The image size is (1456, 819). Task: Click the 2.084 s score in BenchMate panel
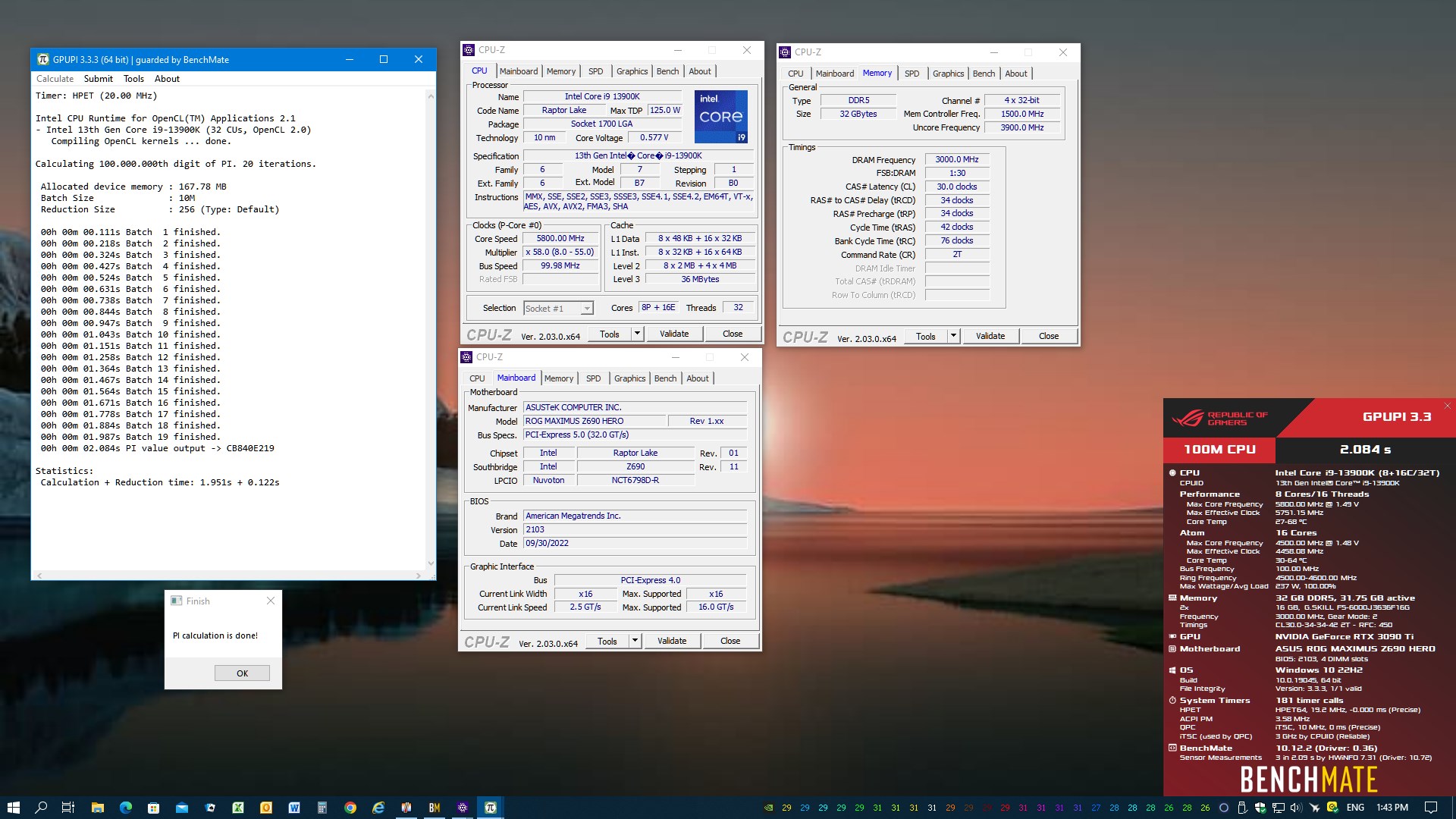tap(1365, 449)
